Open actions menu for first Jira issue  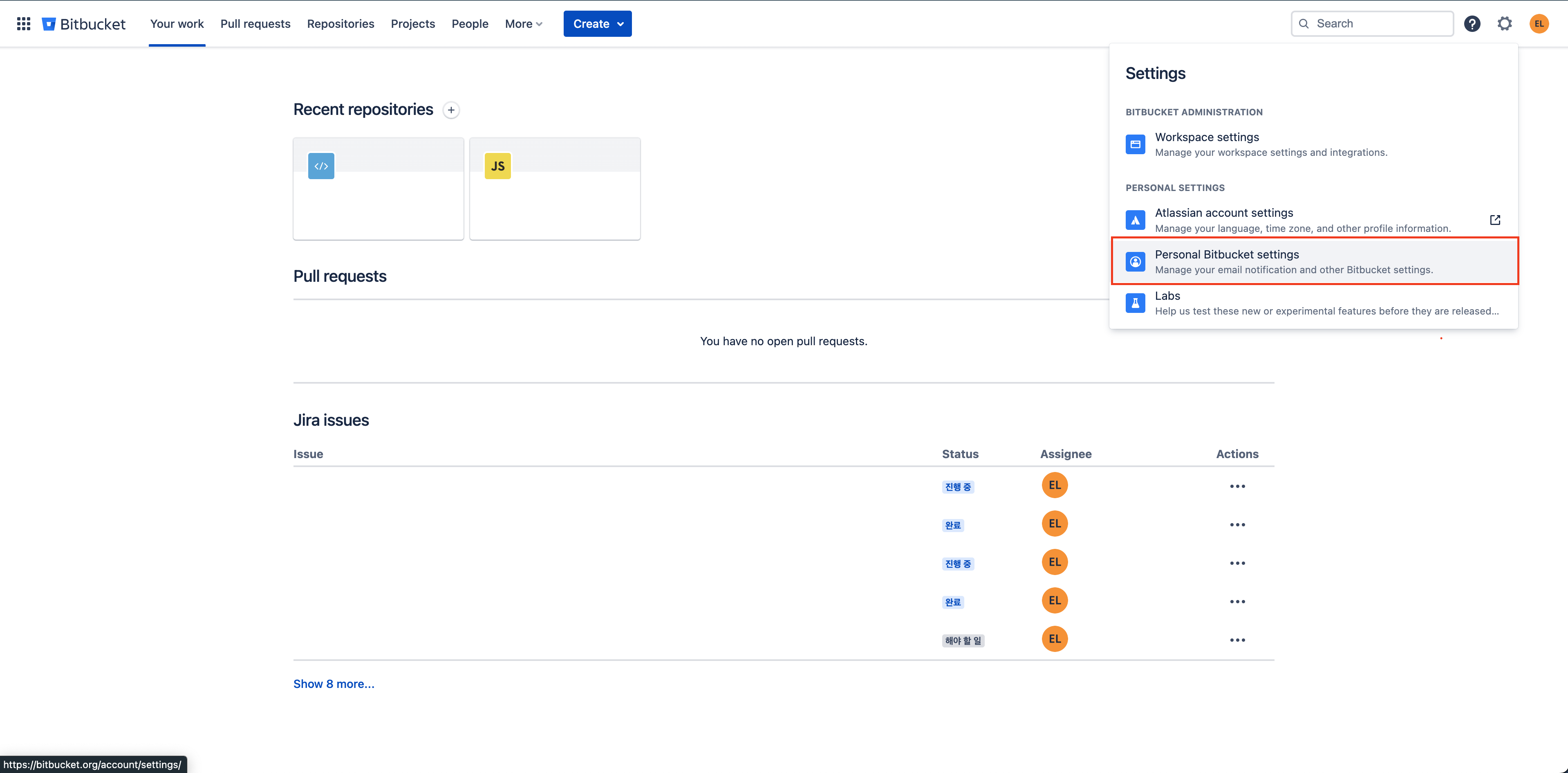click(x=1237, y=486)
